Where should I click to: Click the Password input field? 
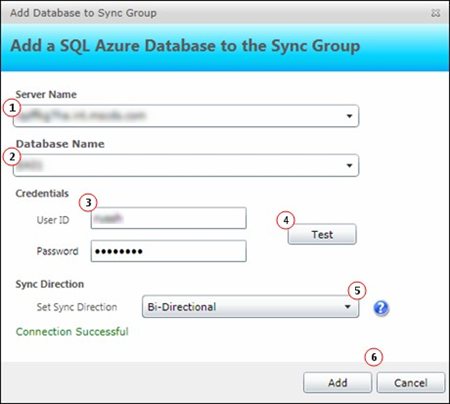(x=169, y=251)
